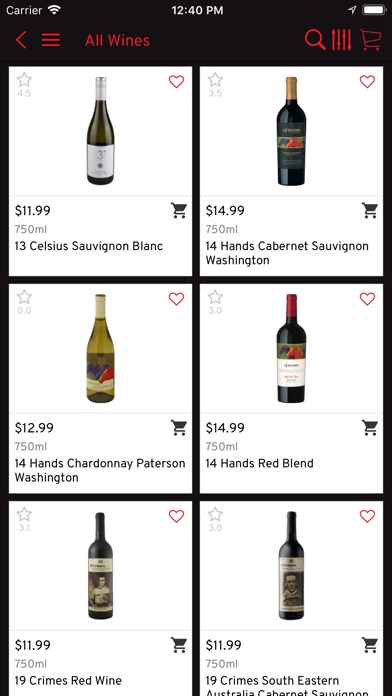Image resolution: width=392 pixels, height=696 pixels.
Task: Favorite 14 Hands Cabernet Sauvignon heart
Action: click(367, 82)
